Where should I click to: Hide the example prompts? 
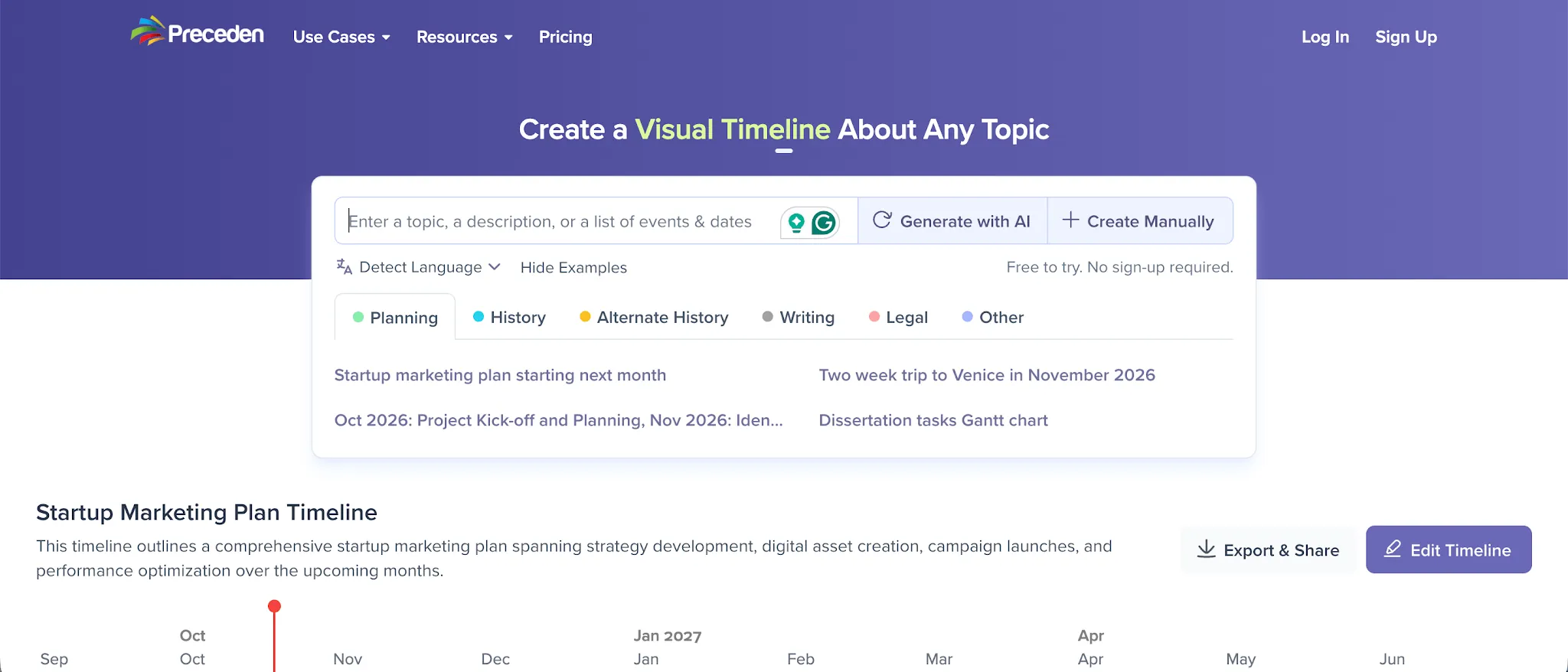point(573,267)
